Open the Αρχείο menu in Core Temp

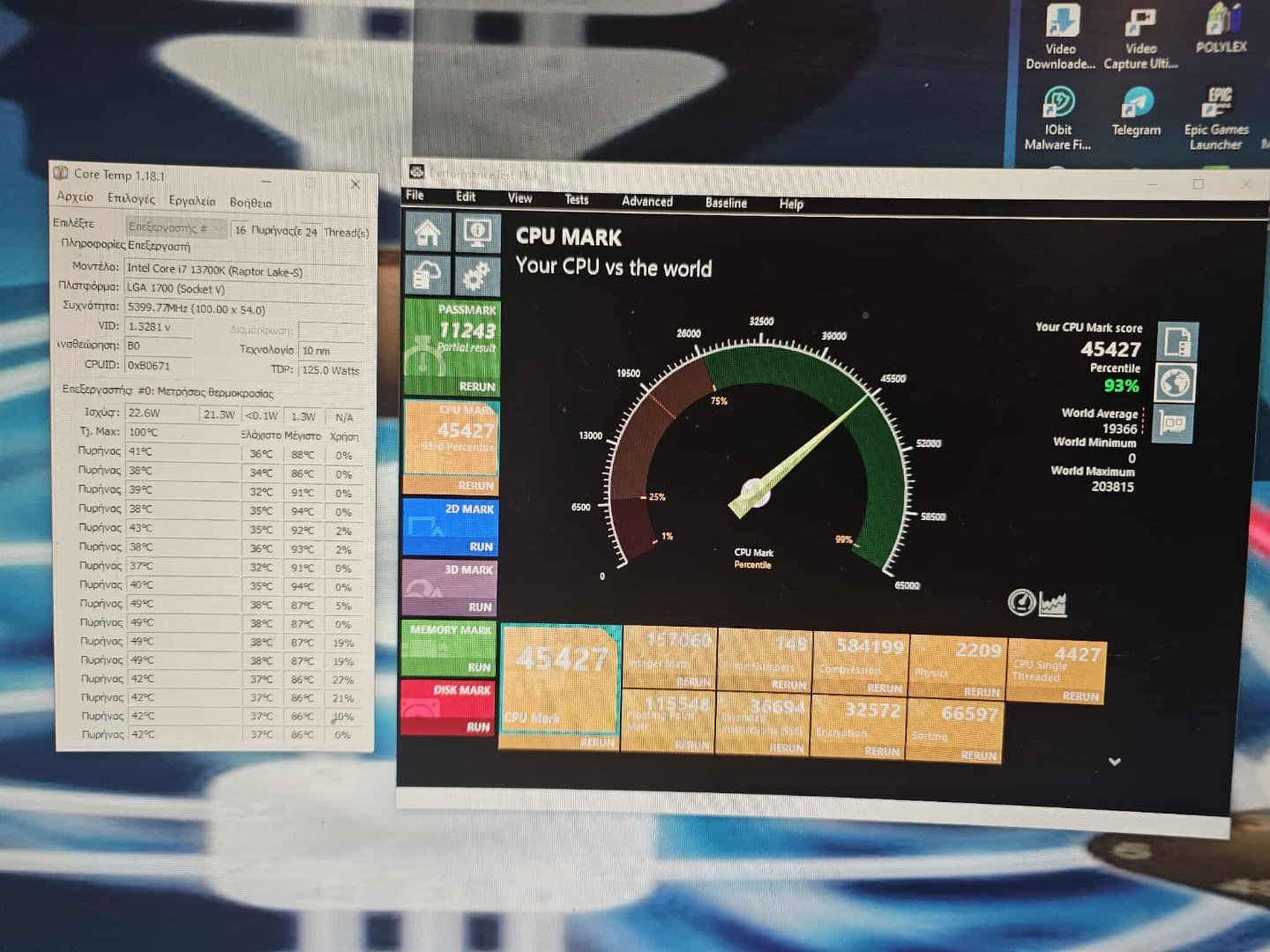click(x=75, y=197)
